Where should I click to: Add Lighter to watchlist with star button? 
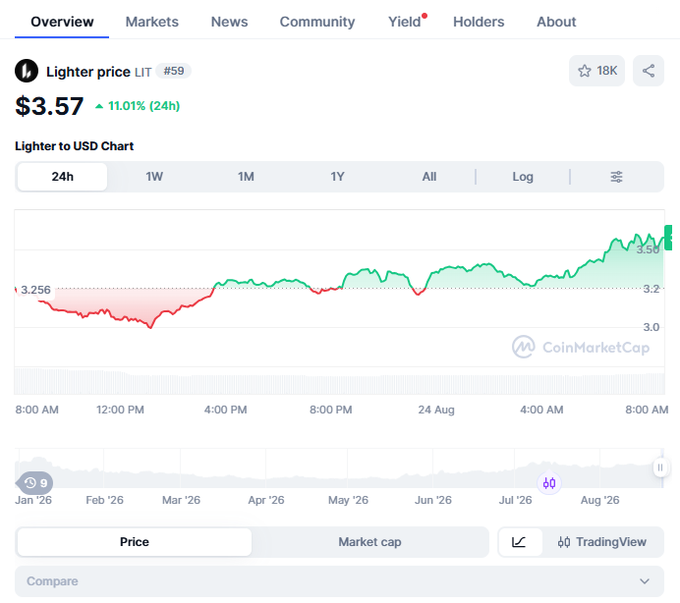597,71
